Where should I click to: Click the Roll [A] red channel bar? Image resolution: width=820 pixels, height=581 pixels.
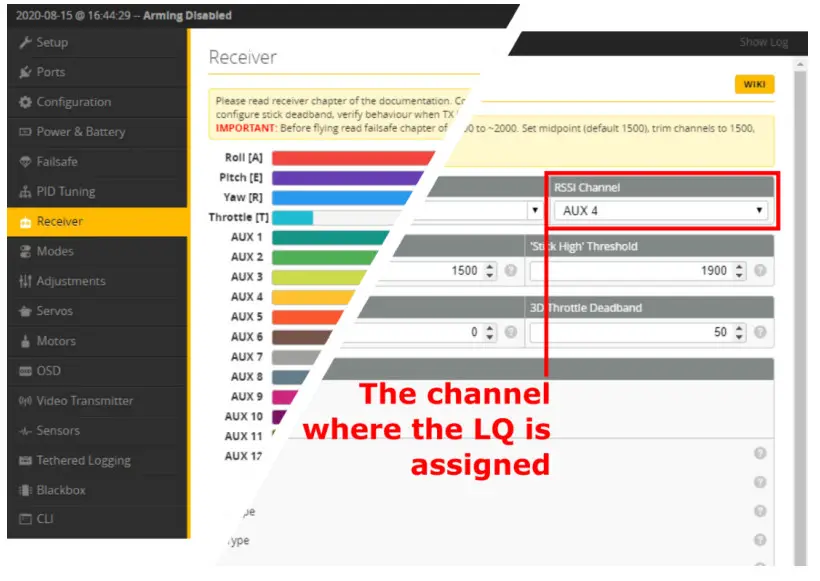click(353, 158)
